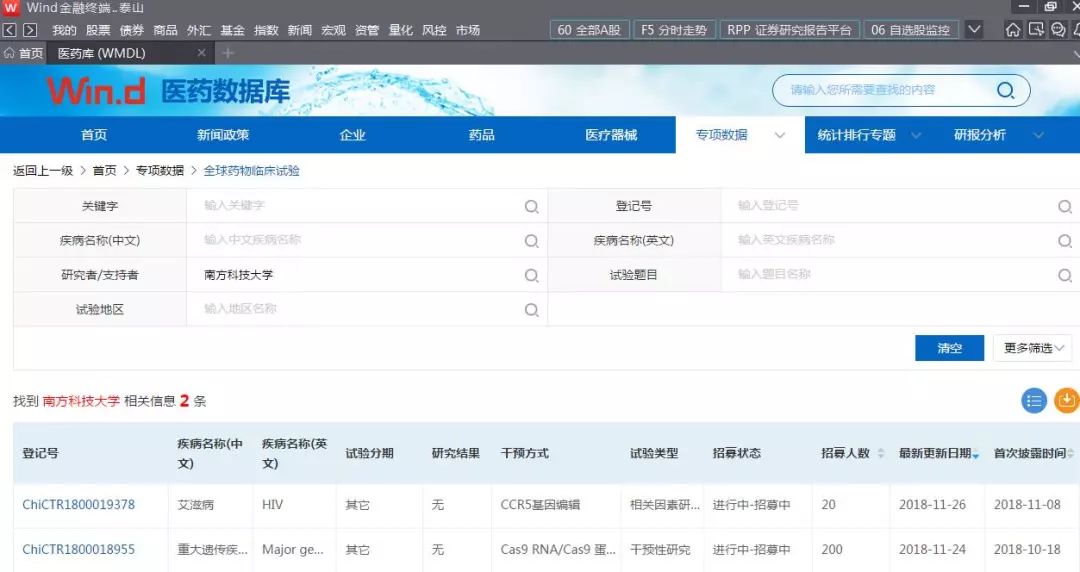Go forward with the right arrow navigation icon
Screen dimensions: 1080x572
pos(30,30)
